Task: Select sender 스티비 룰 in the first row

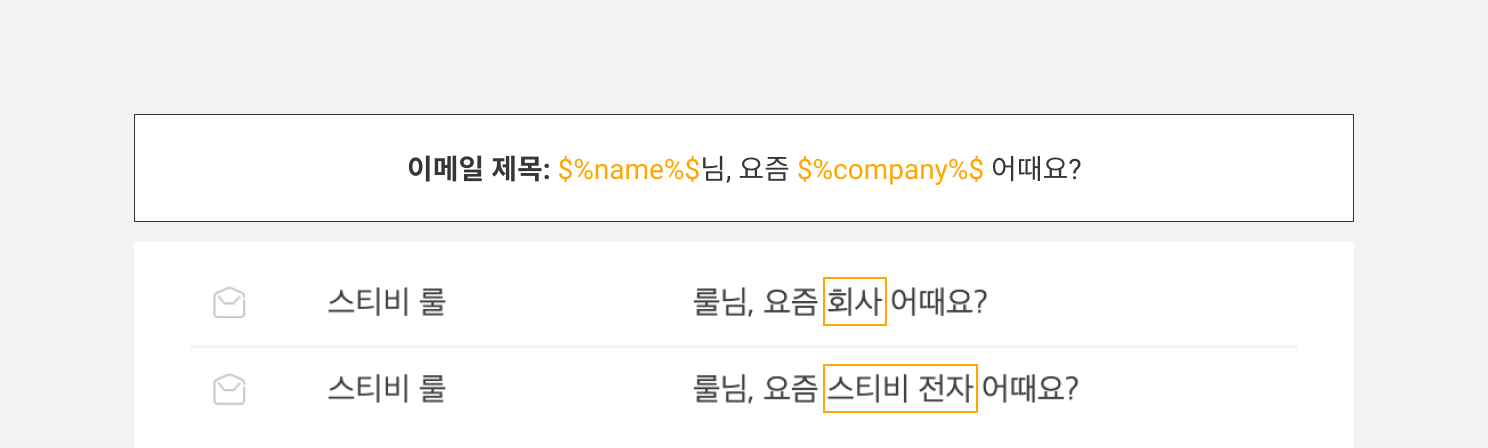Action: click(x=386, y=302)
